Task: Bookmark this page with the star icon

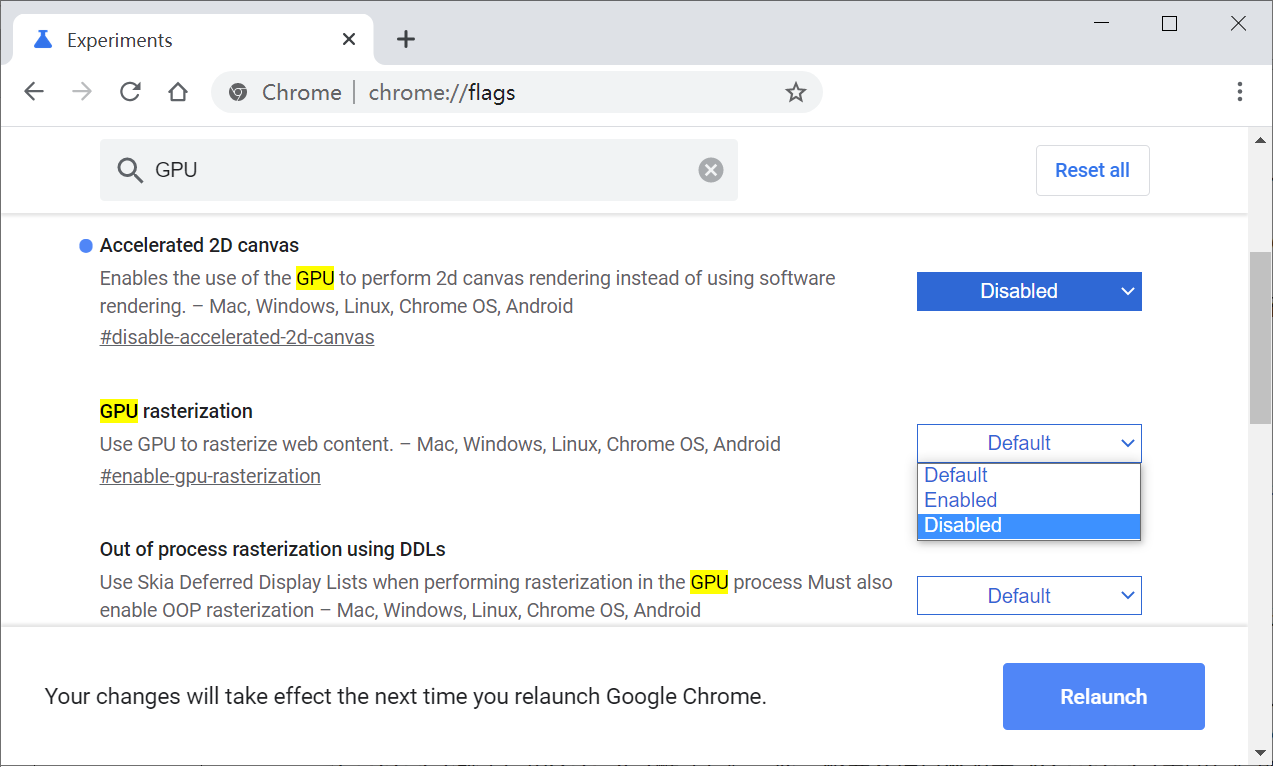Action: coord(796,92)
